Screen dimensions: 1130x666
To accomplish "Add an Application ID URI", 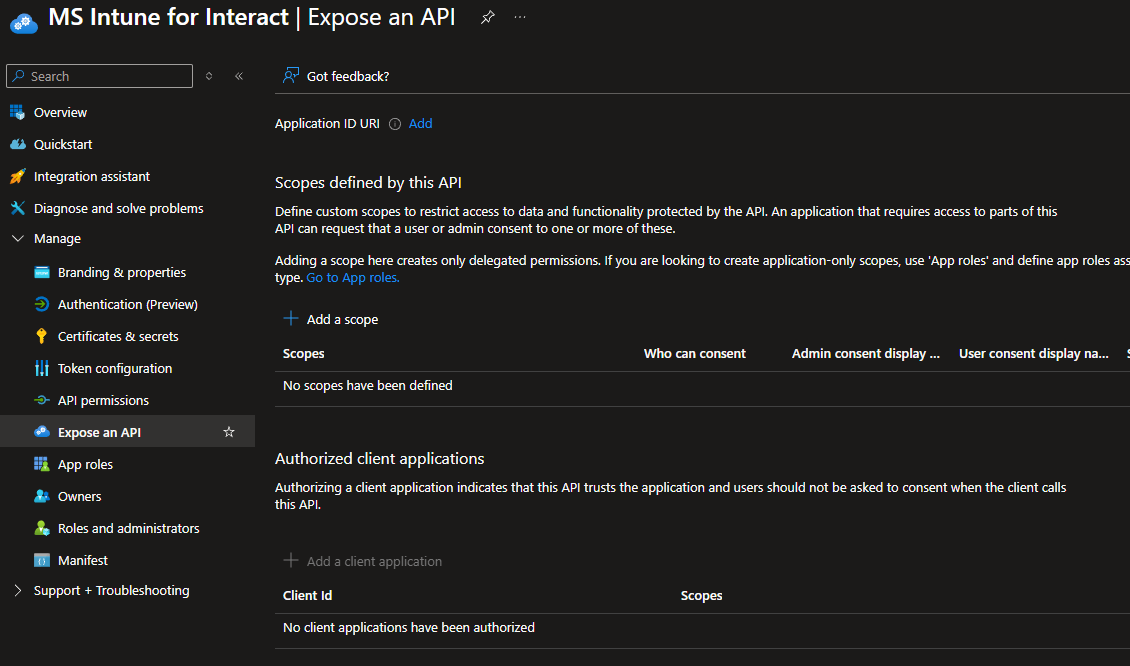I will [421, 123].
